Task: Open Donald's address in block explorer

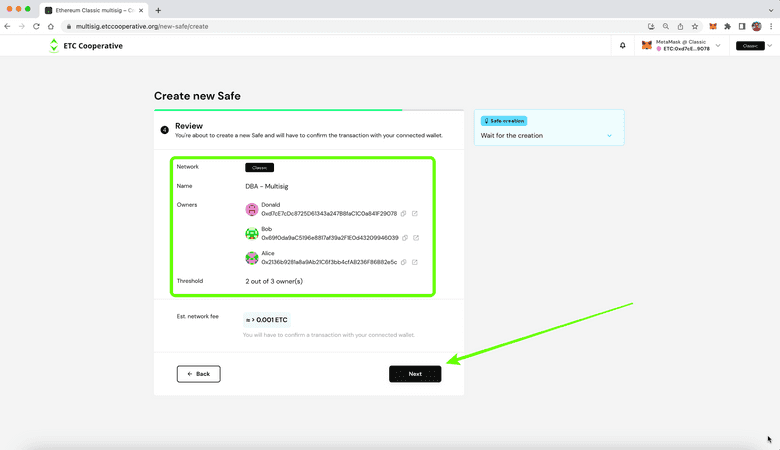Action: pos(416,213)
